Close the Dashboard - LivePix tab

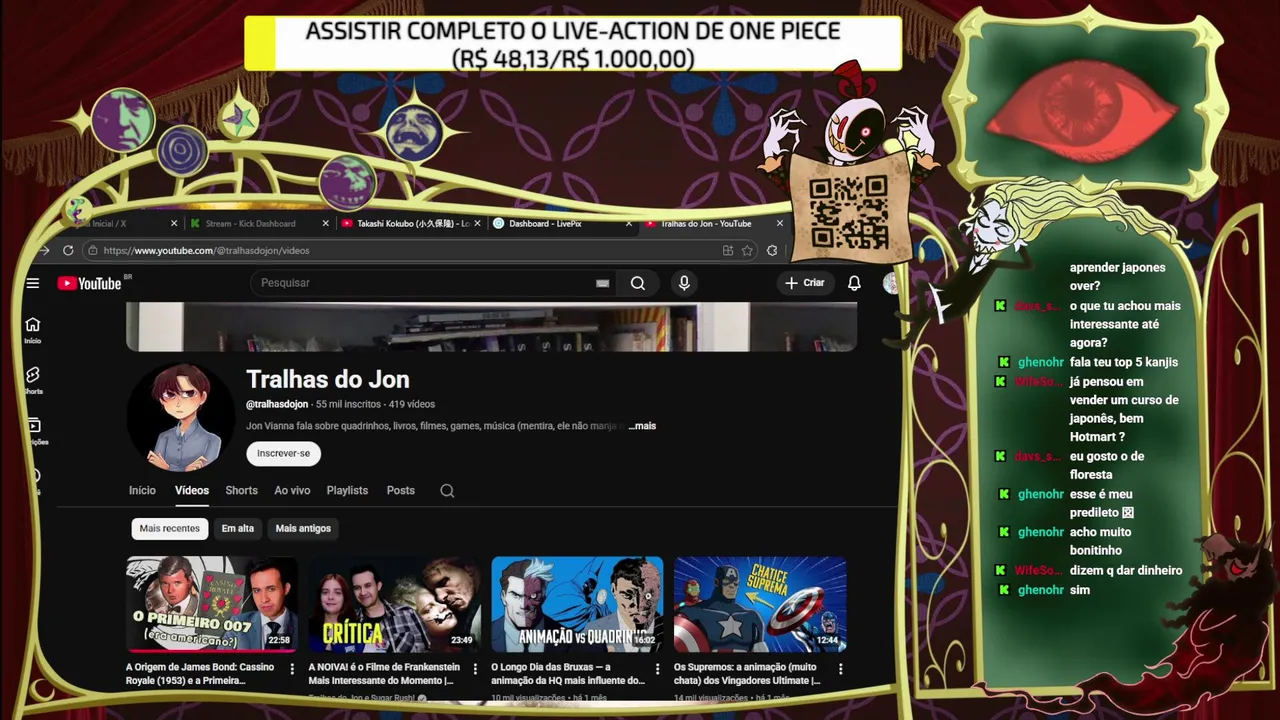tap(629, 224)
